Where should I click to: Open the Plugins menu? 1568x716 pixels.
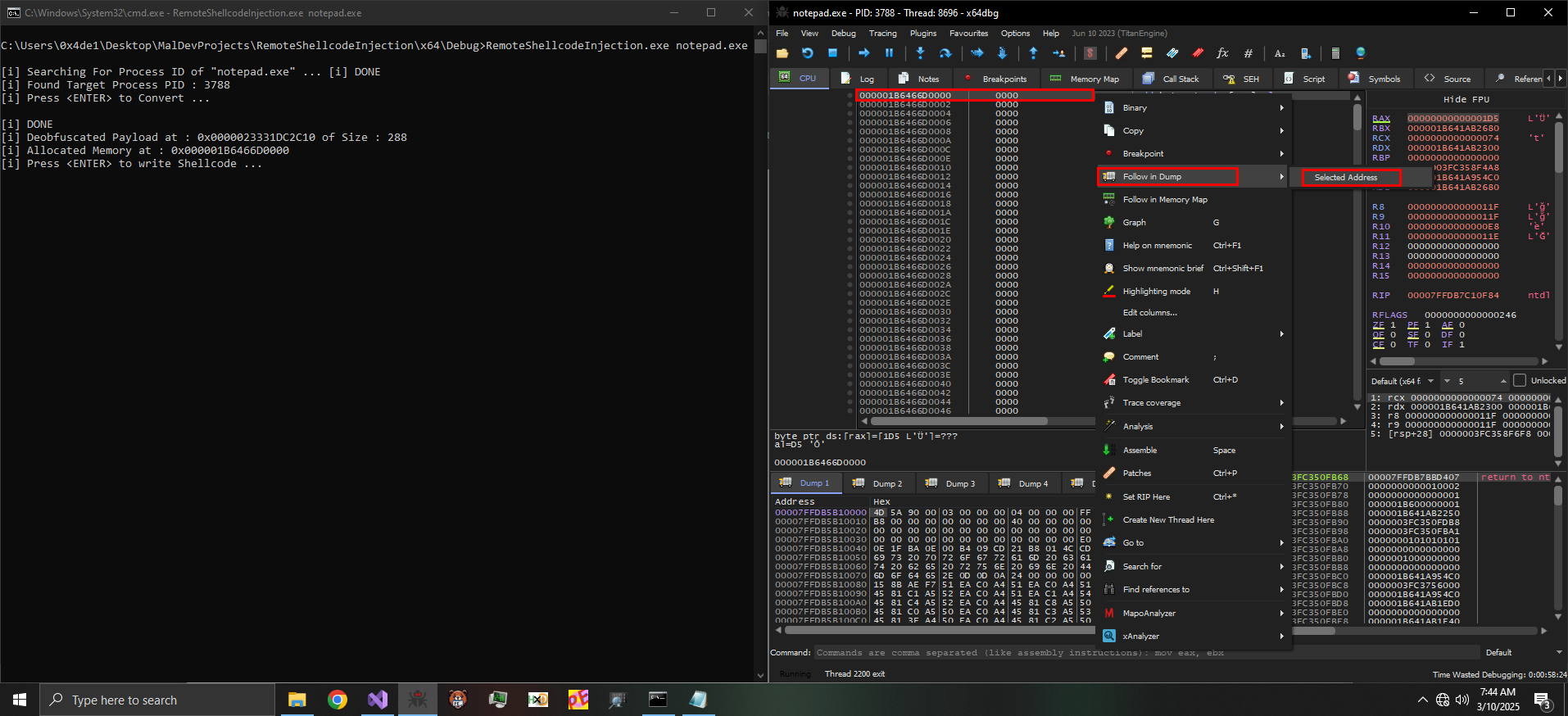pyautogui.click(x=923, y=34)
